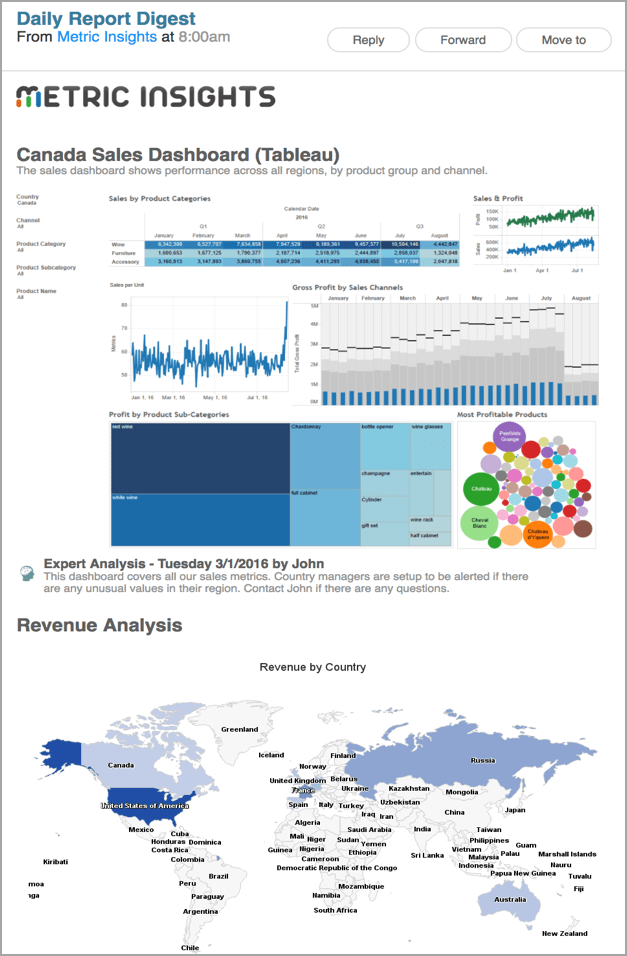
Task: Click the orange Chateau d'Yquem bubble
Action: pos(537,534)
